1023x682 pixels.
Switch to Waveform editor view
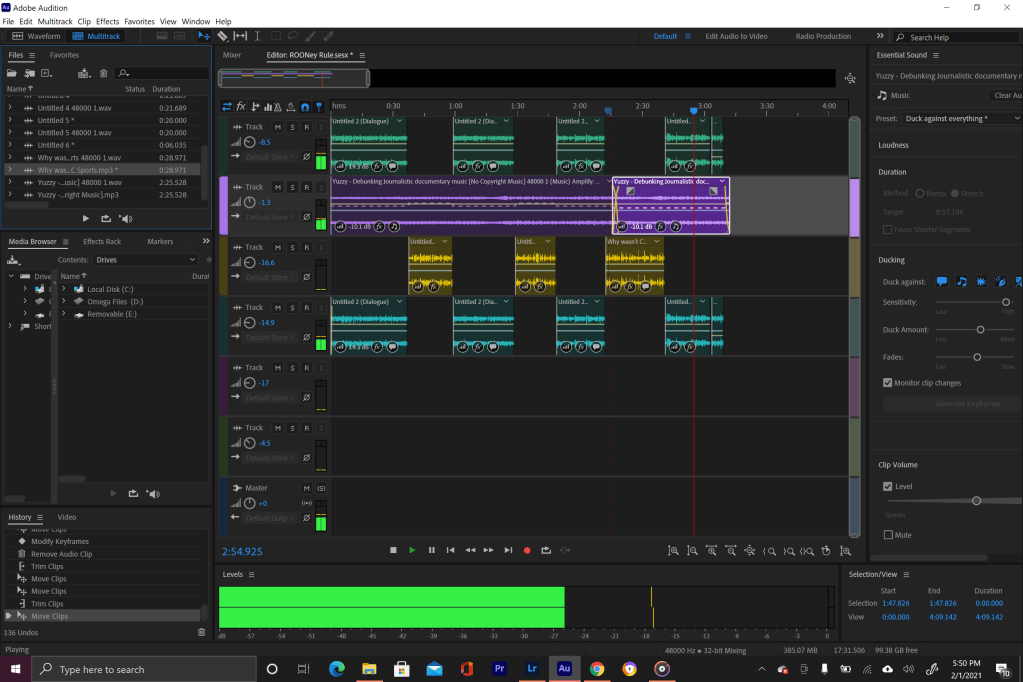click(x=37, y=36)
